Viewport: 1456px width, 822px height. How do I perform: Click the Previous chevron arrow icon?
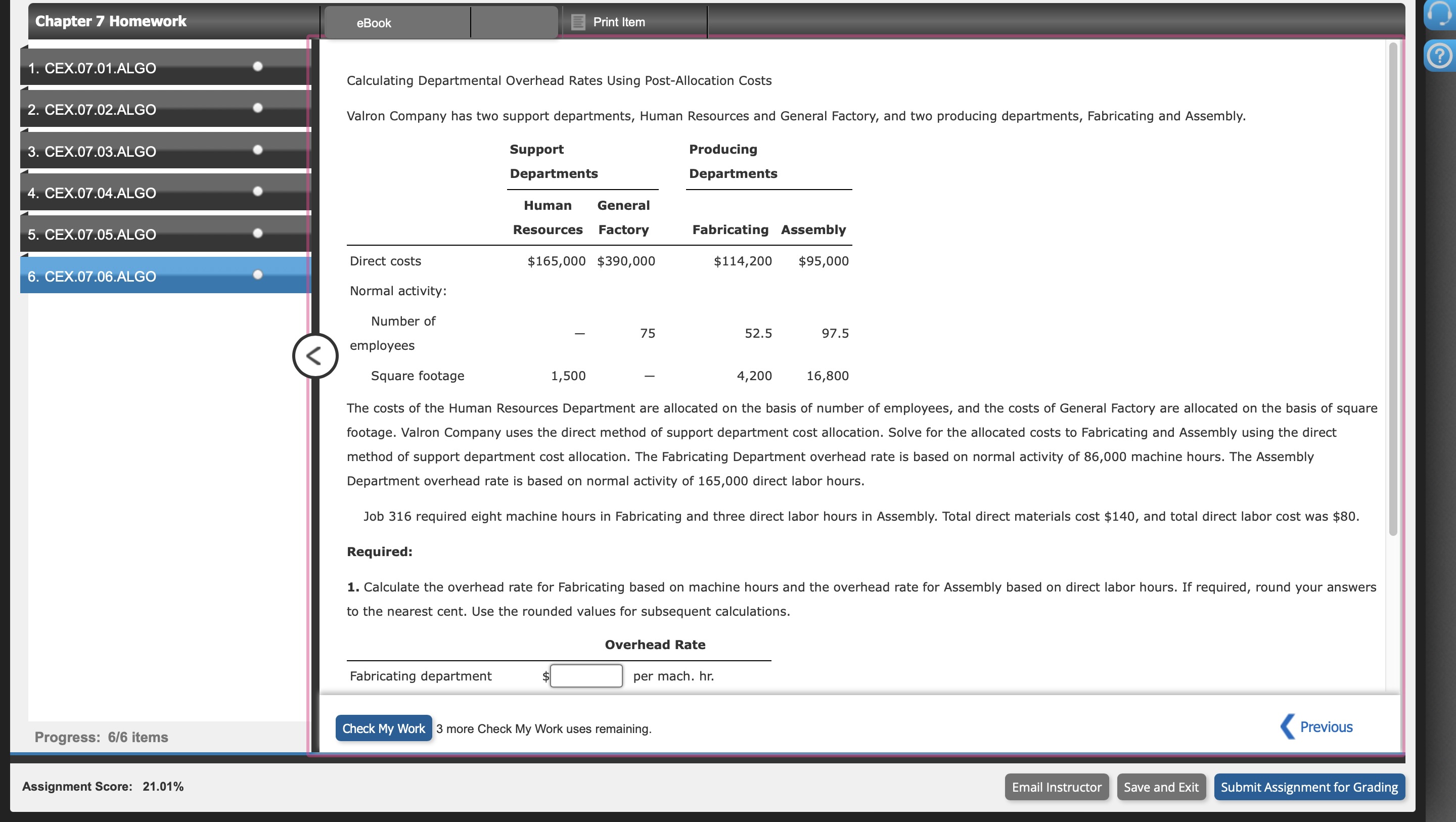pyautogui.click(x=1287, y=726)
